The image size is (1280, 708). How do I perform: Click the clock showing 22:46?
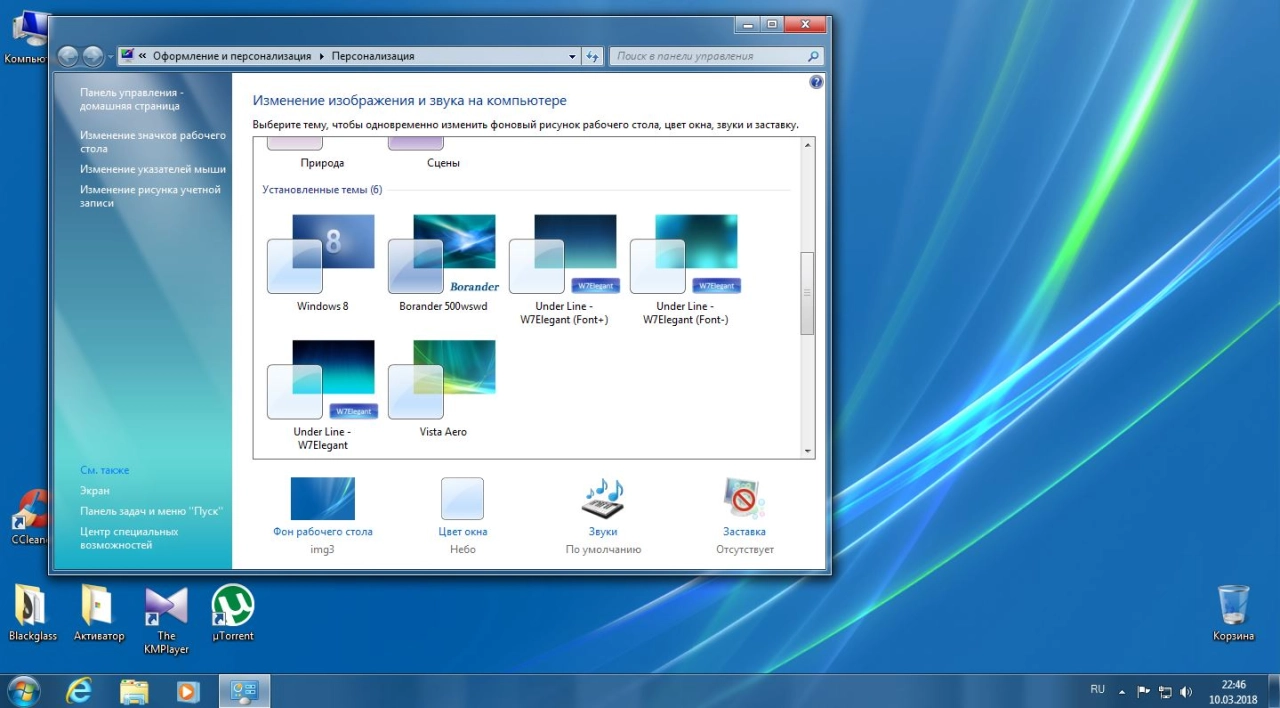[x=1233, y=685]
